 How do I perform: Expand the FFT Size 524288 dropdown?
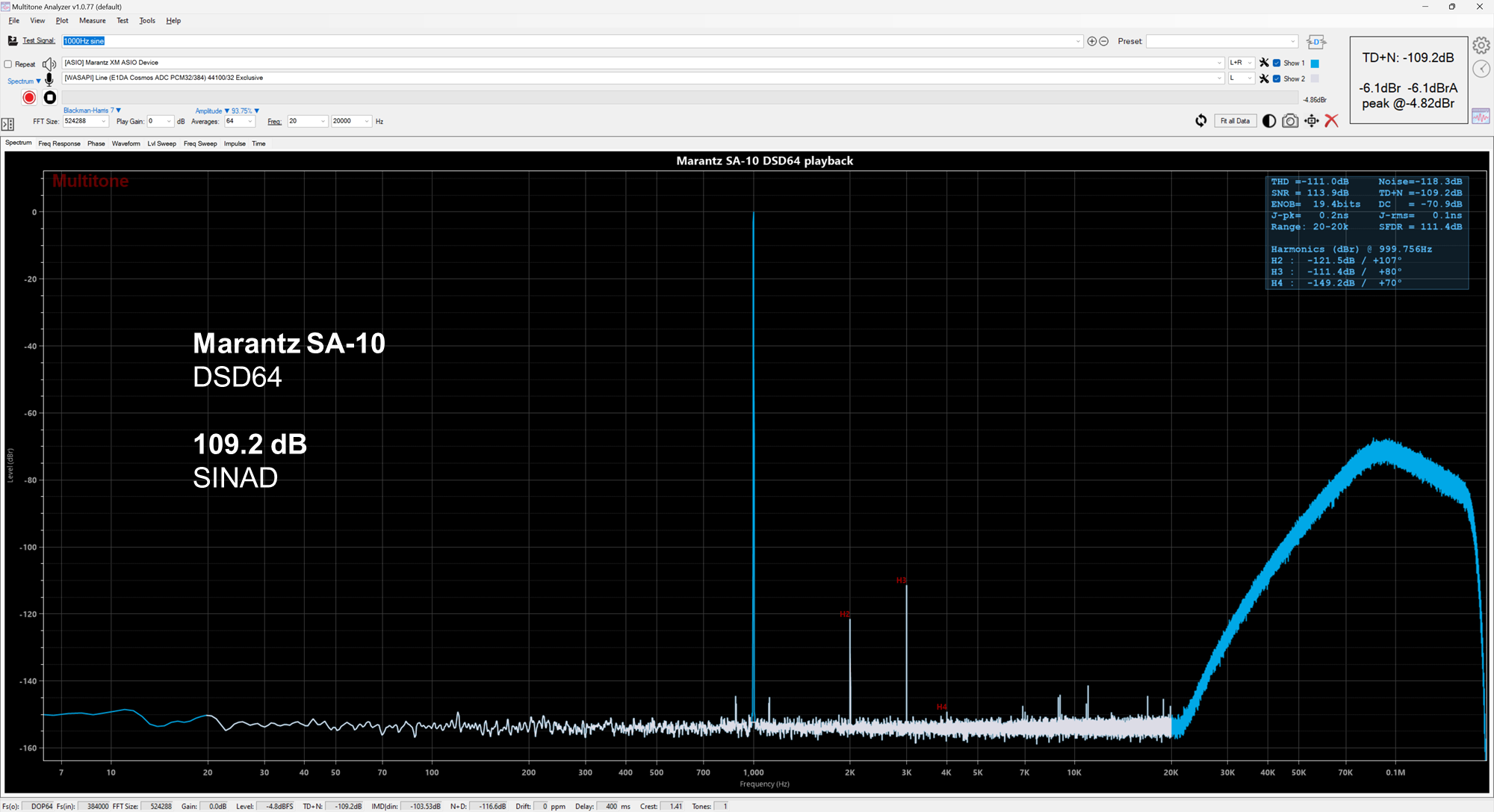click(x=104, y=121)
